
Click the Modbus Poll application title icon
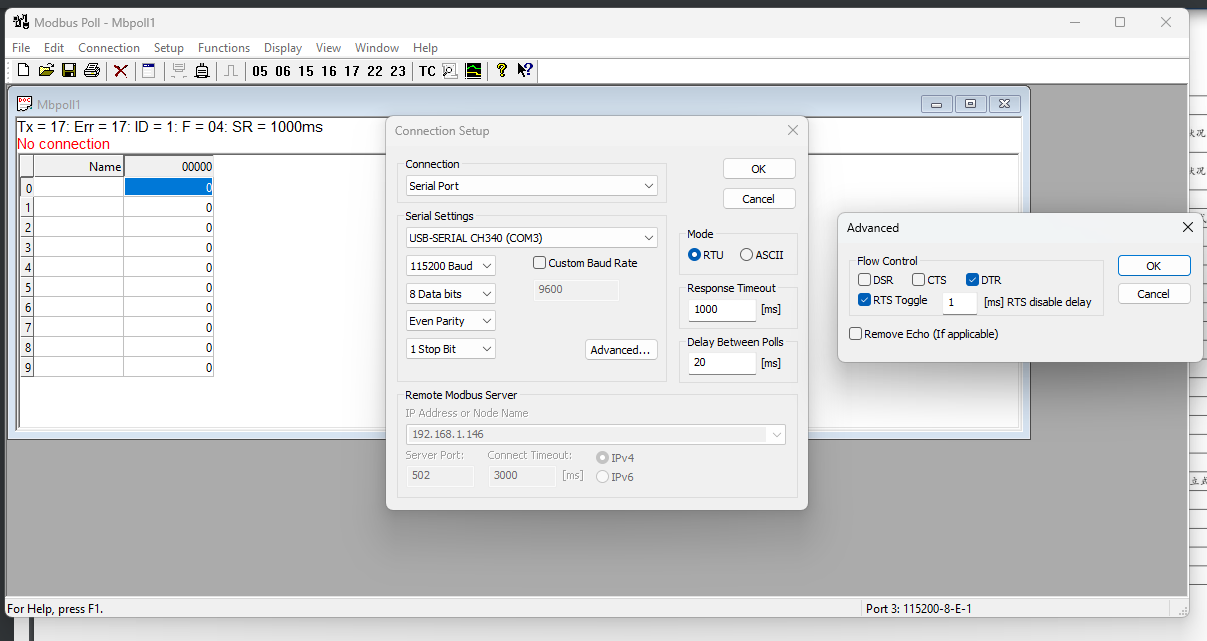pyautogui.click(x=20, y=21)
